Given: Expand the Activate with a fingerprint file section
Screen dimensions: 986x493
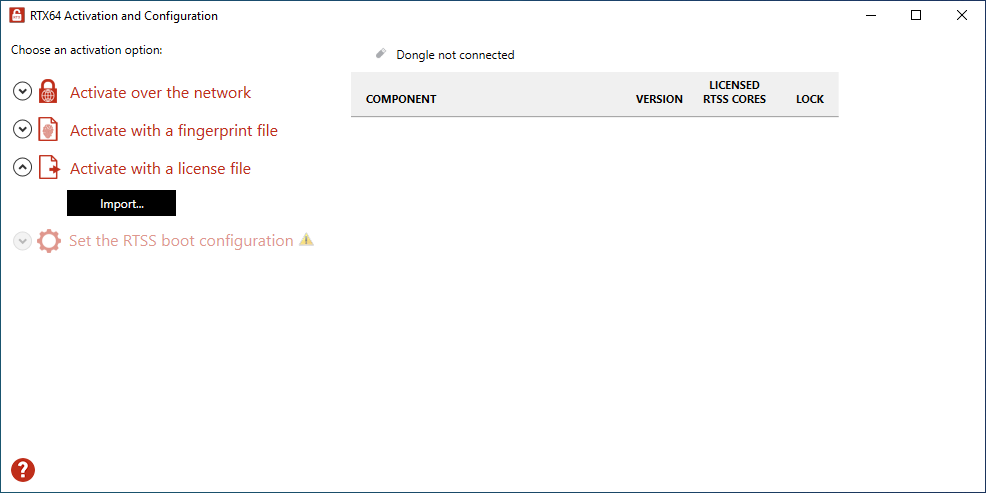Looking at the screenshot, I should pos(22,130).
